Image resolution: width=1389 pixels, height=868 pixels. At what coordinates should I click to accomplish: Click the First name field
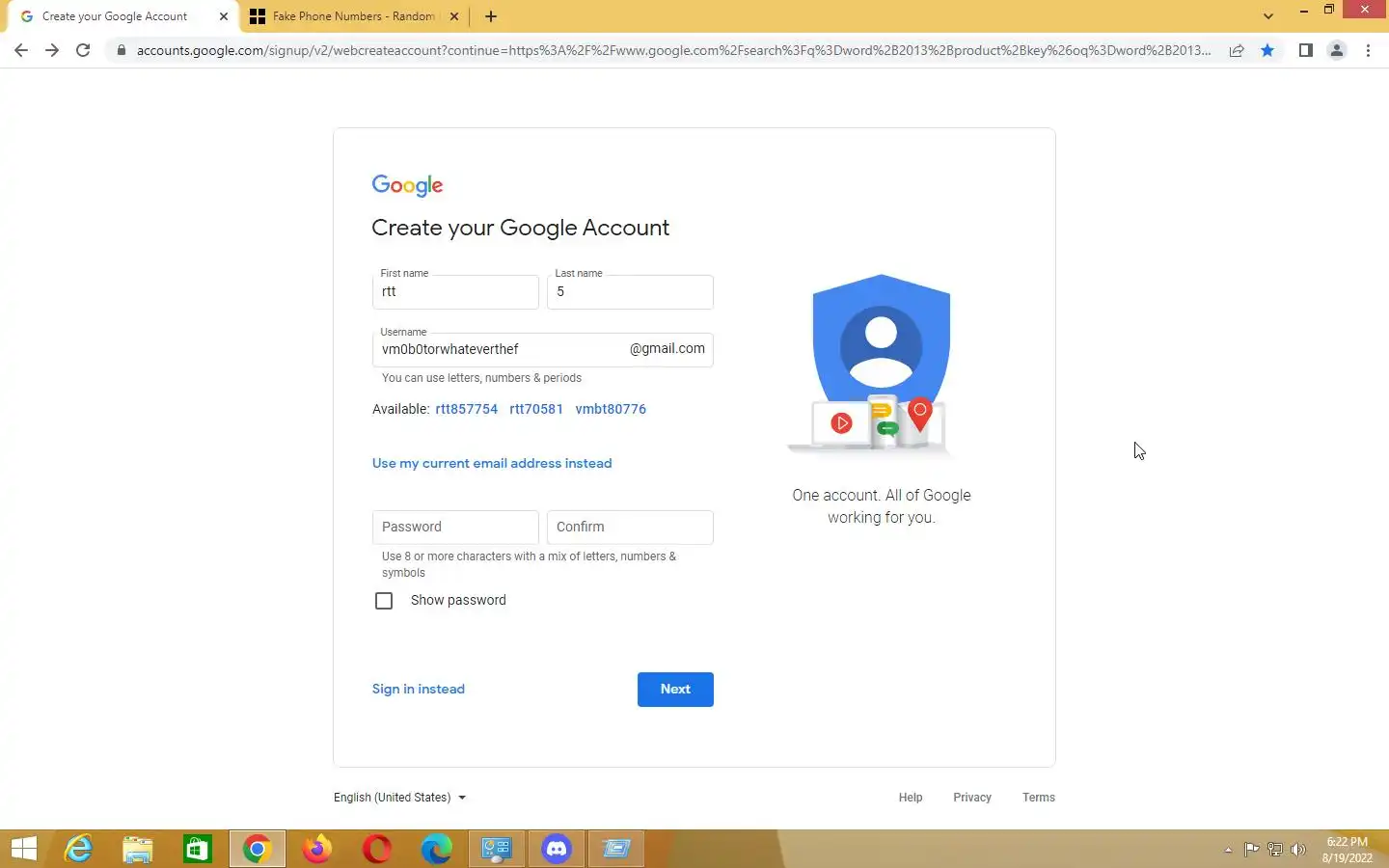tap(455, 292)
